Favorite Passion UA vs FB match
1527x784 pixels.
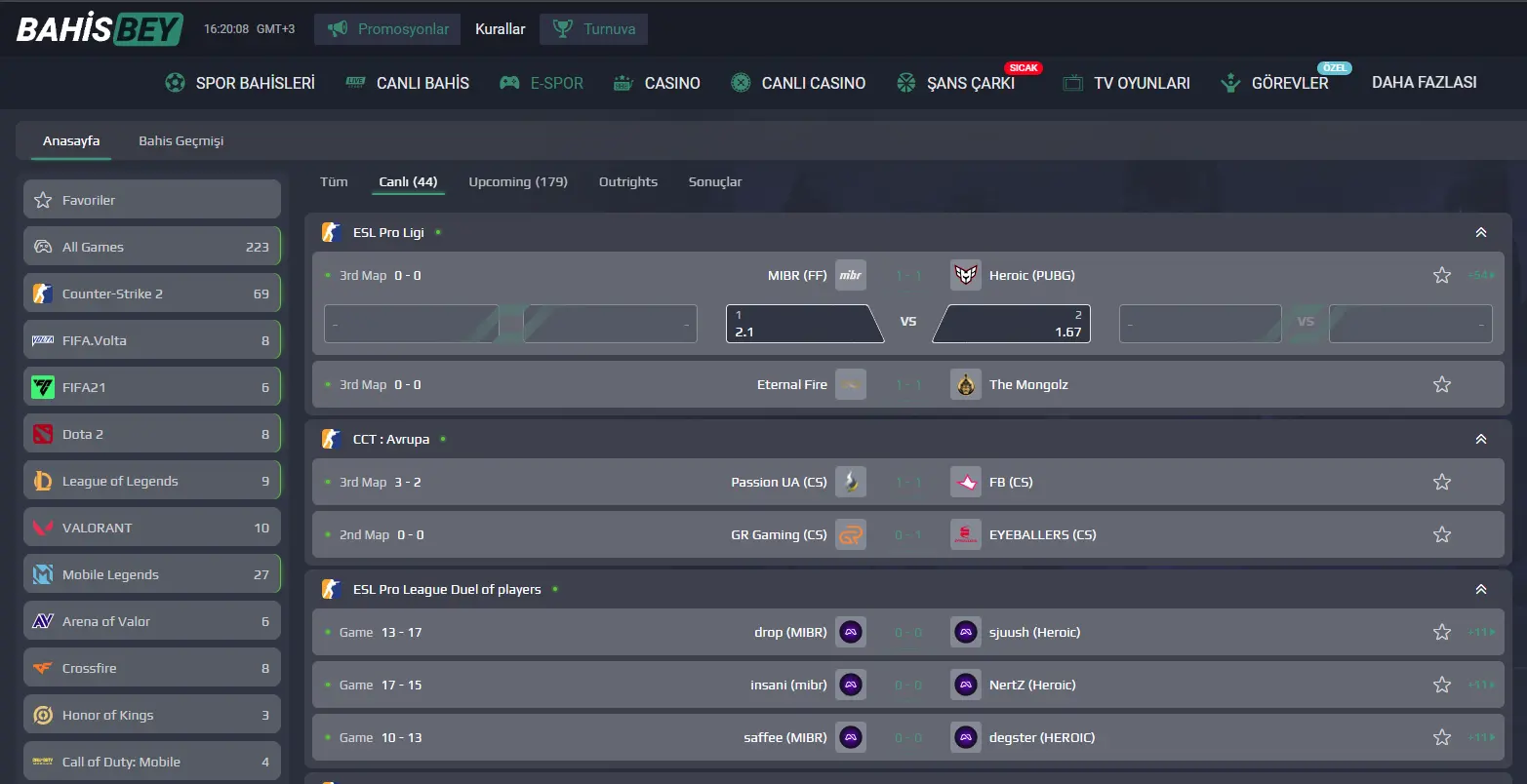(1442, 482)
